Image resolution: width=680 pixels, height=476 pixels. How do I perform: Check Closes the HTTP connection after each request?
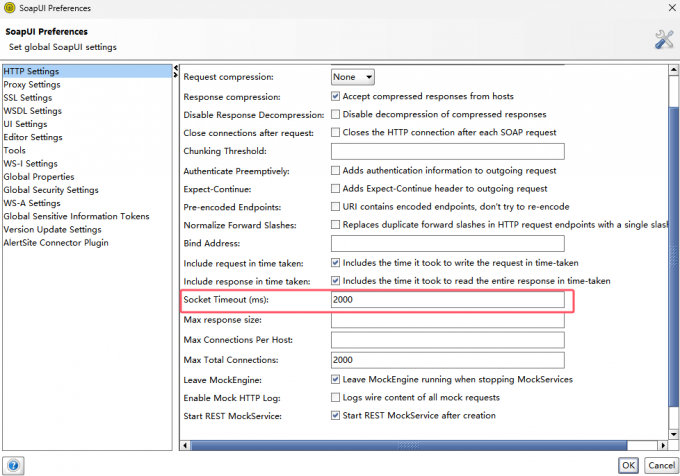point(335,132)
